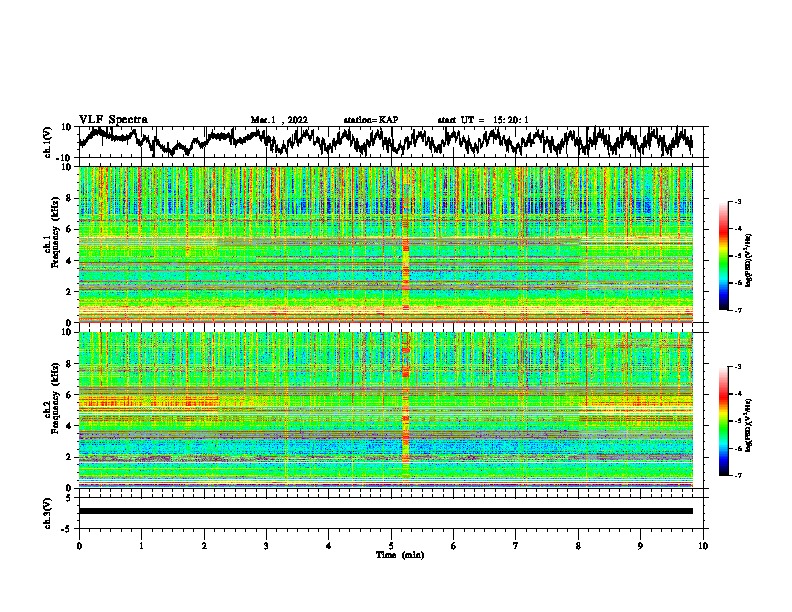Click the "ch.3(V)" axis label

tap(48, 513)
